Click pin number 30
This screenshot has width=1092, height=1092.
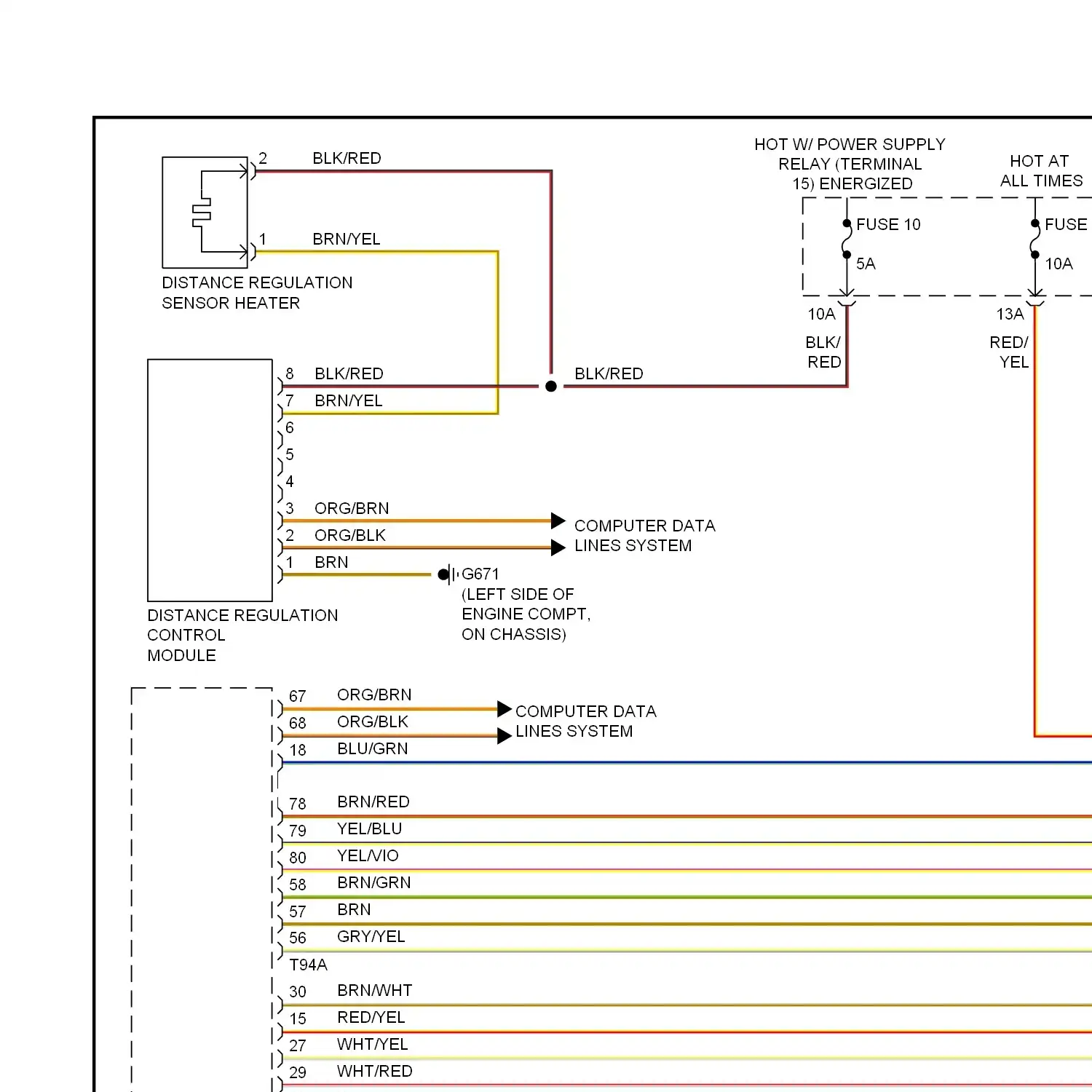click(x=297, y=992)
